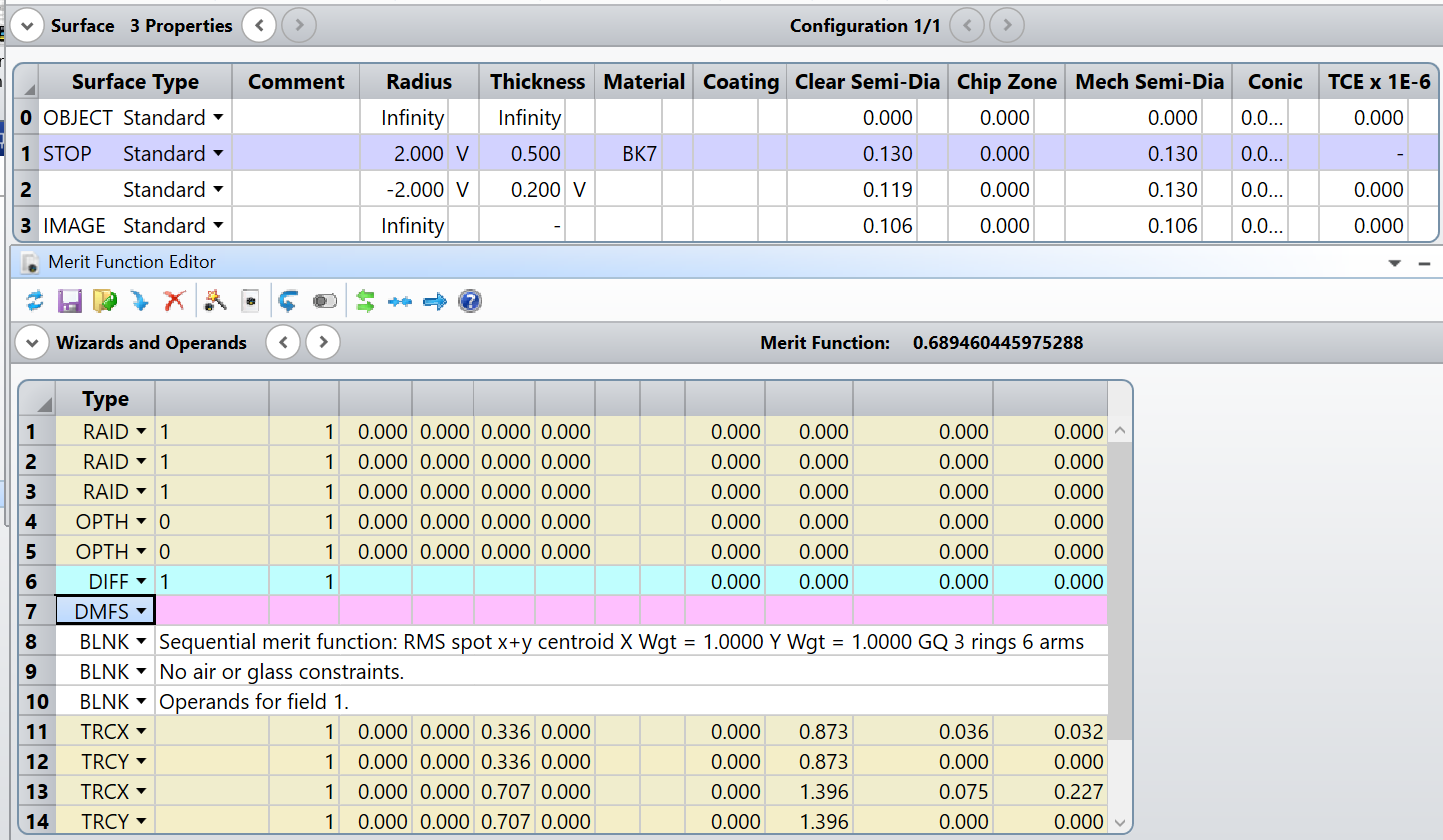
Task: Expand the Surface 3 Properties chevron
Action: [x=25, y=25]
